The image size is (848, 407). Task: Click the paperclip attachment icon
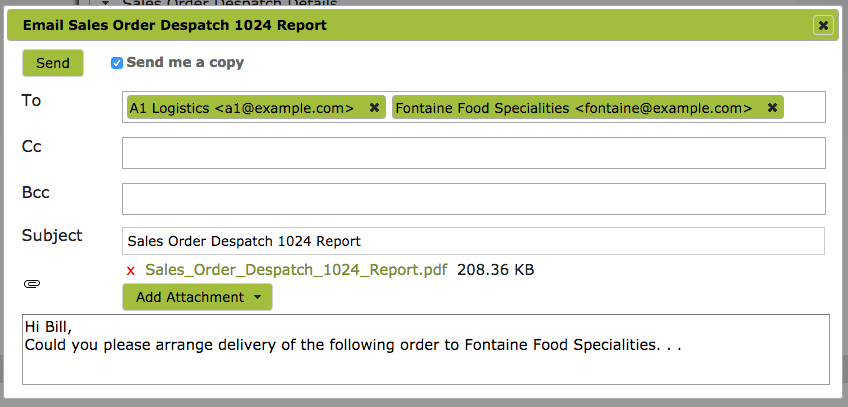click(x=32, y=283)
